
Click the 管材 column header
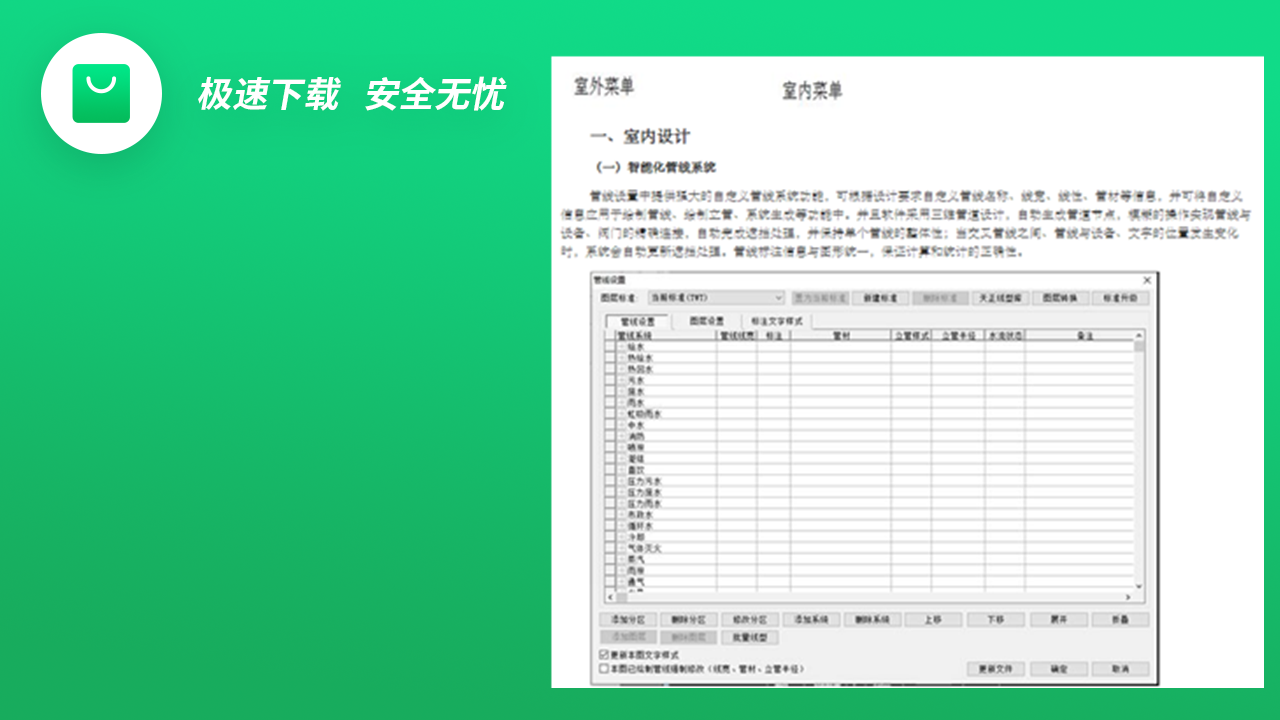pyautogui.click(x=840, y=336)
